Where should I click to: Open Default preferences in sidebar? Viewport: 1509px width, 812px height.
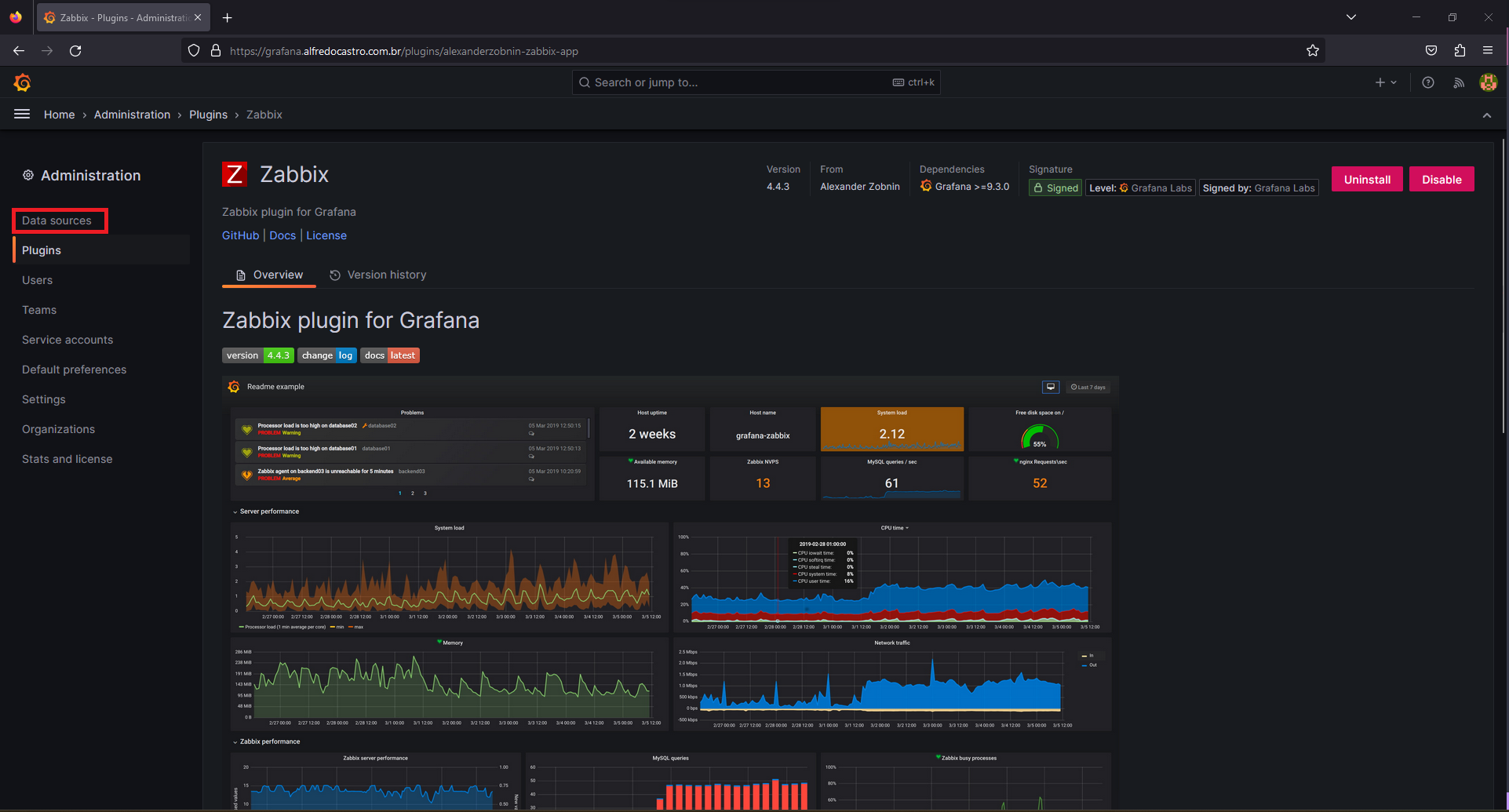tap(74, 370)
